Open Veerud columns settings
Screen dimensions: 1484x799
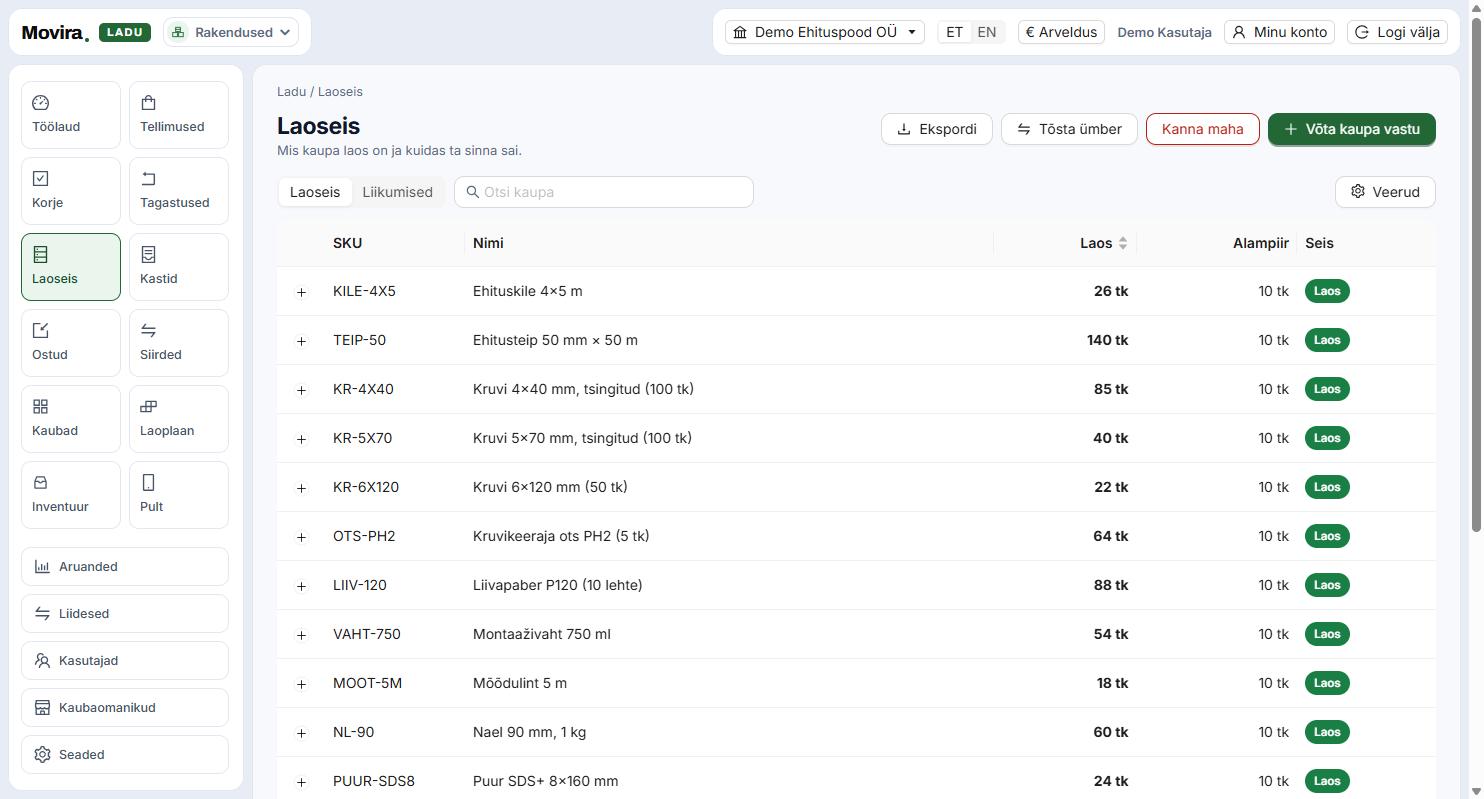(1385, 192)
